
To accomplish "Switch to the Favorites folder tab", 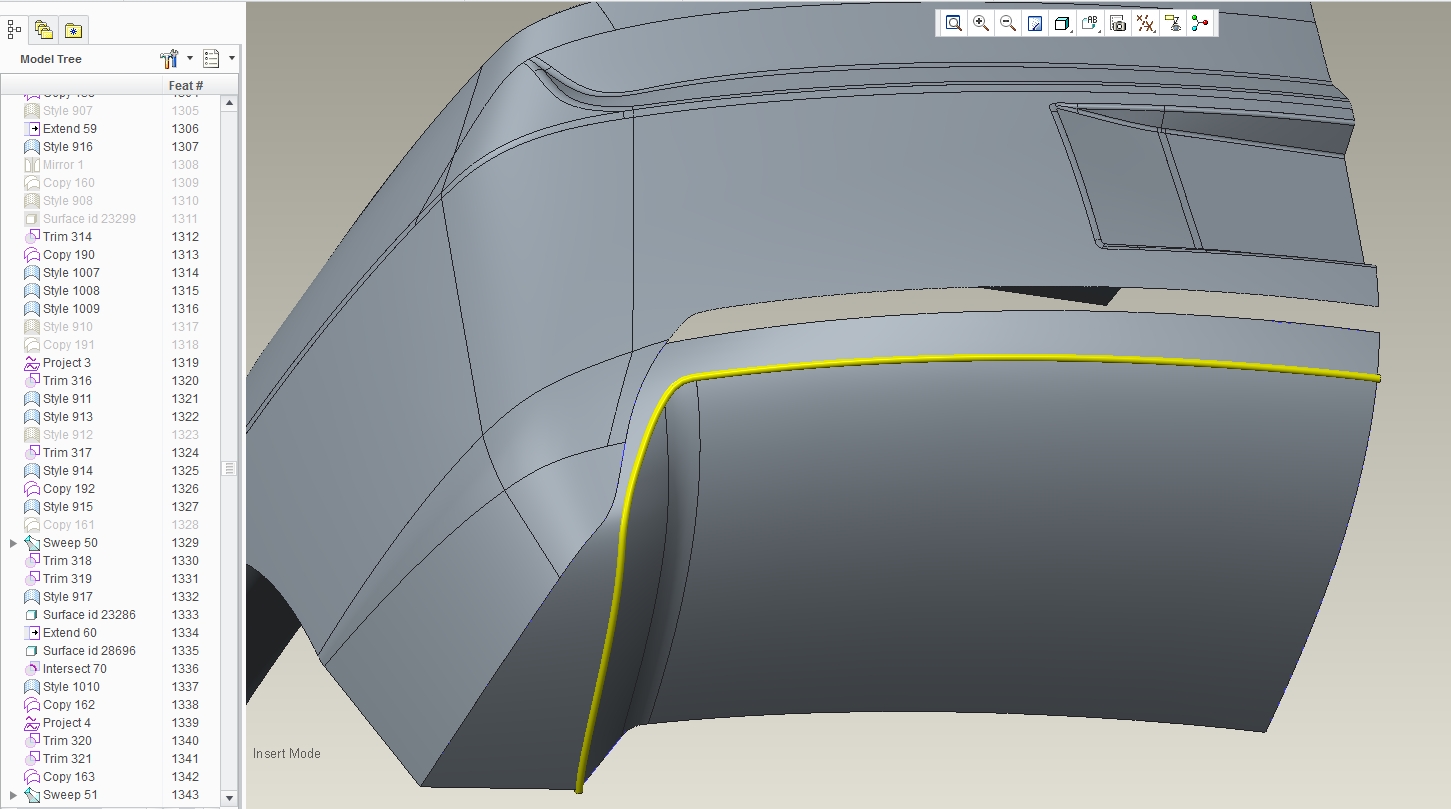I will (x=73, y=30).
